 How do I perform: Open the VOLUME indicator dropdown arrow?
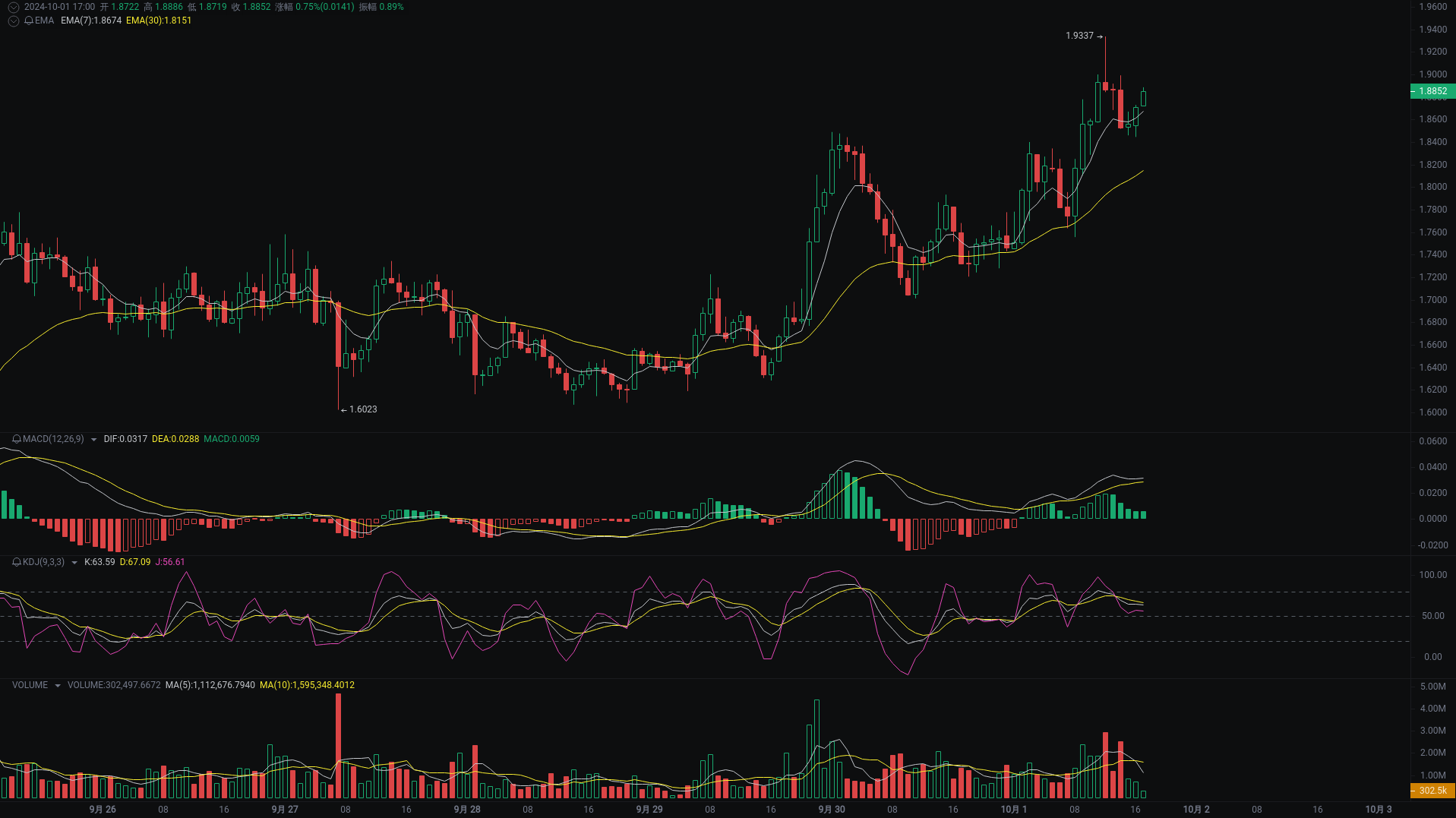coord(57,686)
